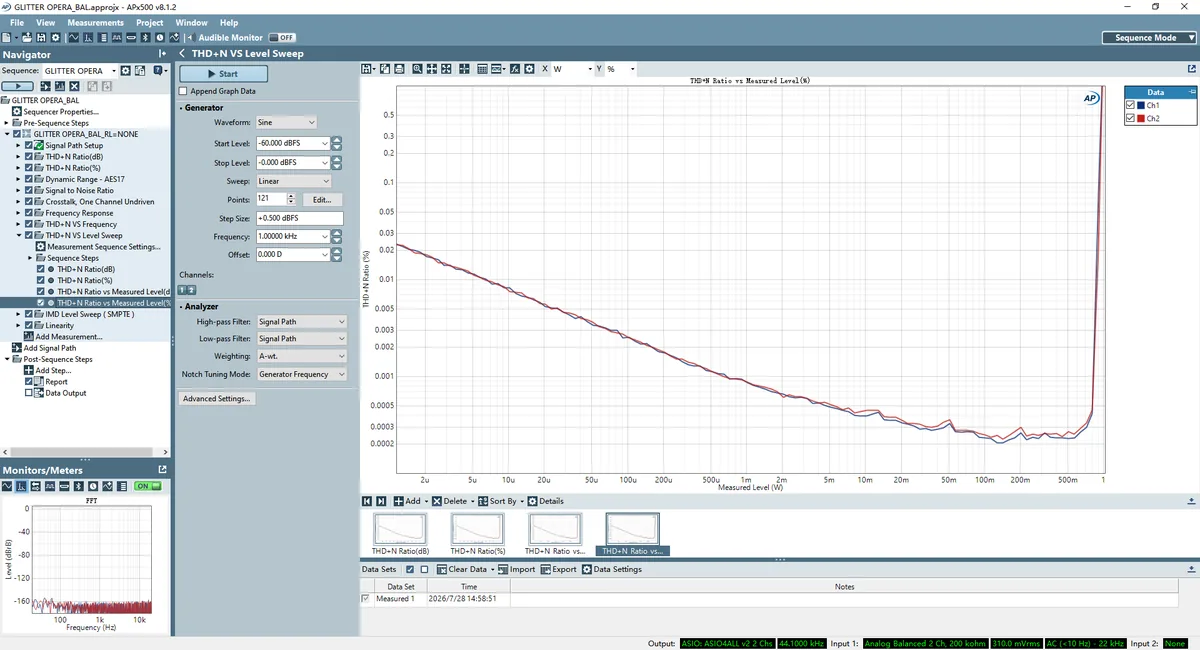Click the delete X icon in Navigator toolbar
Viewport: 1200px width, 650px height.
pos(74,87)
